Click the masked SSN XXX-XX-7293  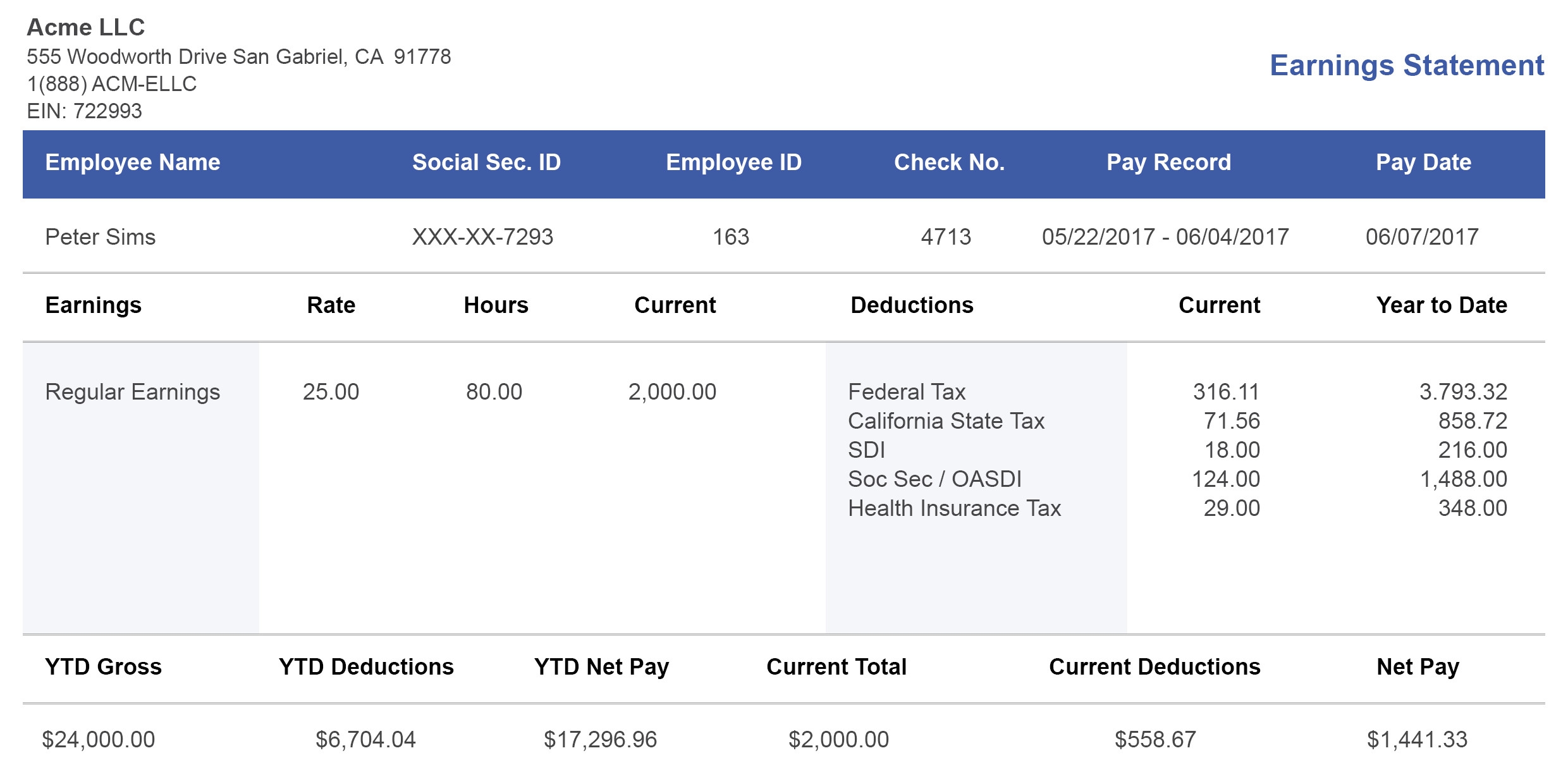click(x=483, y=236)
